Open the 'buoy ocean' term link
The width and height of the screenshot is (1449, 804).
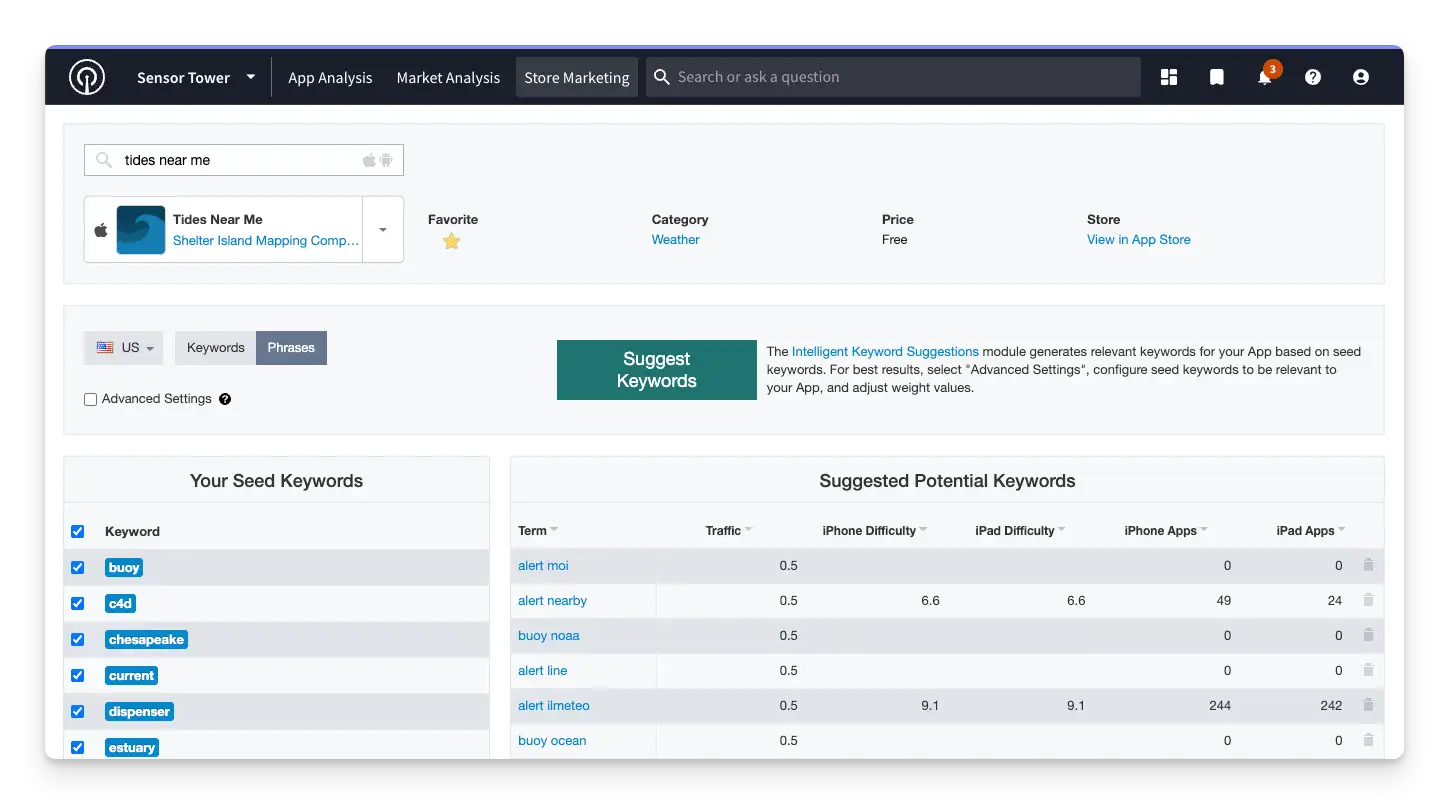point(552,741)
